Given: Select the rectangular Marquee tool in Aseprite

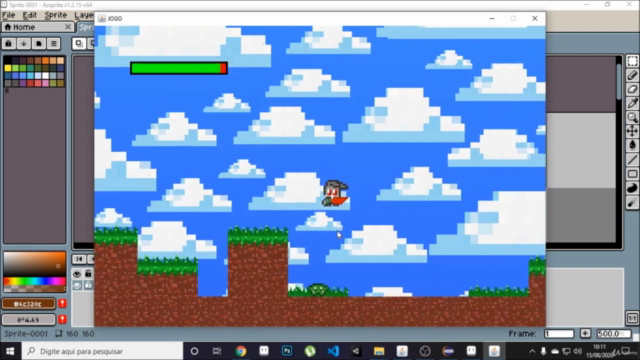Looking at the screenshot, I should [x=632, y=61].
